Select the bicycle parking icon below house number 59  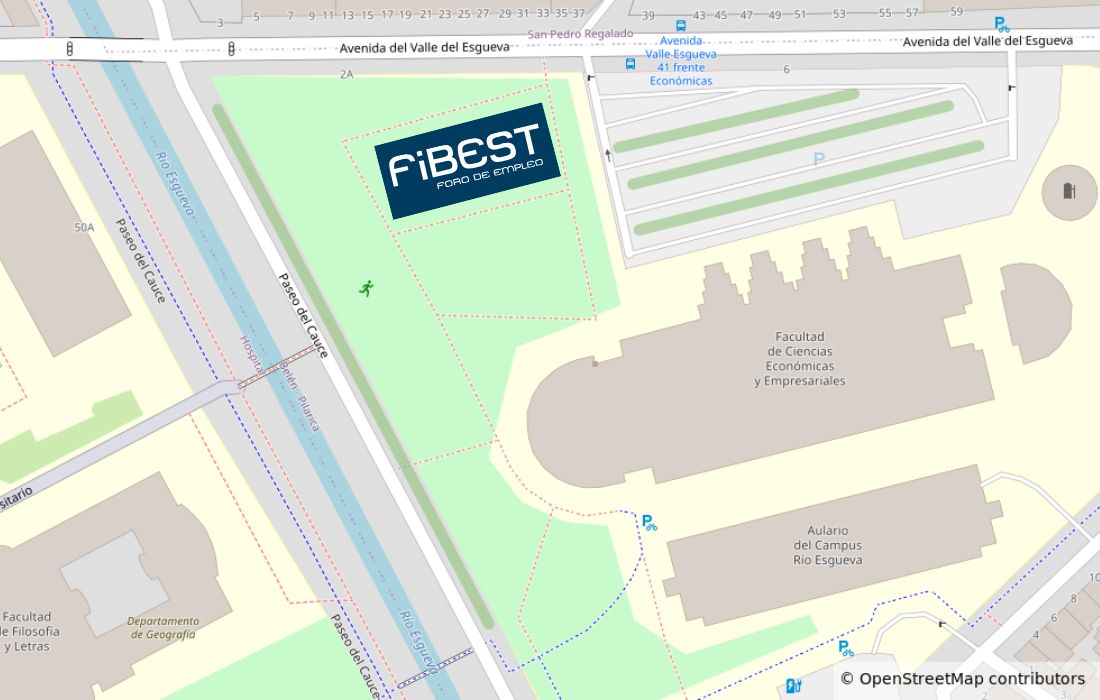click(1002, 25)
